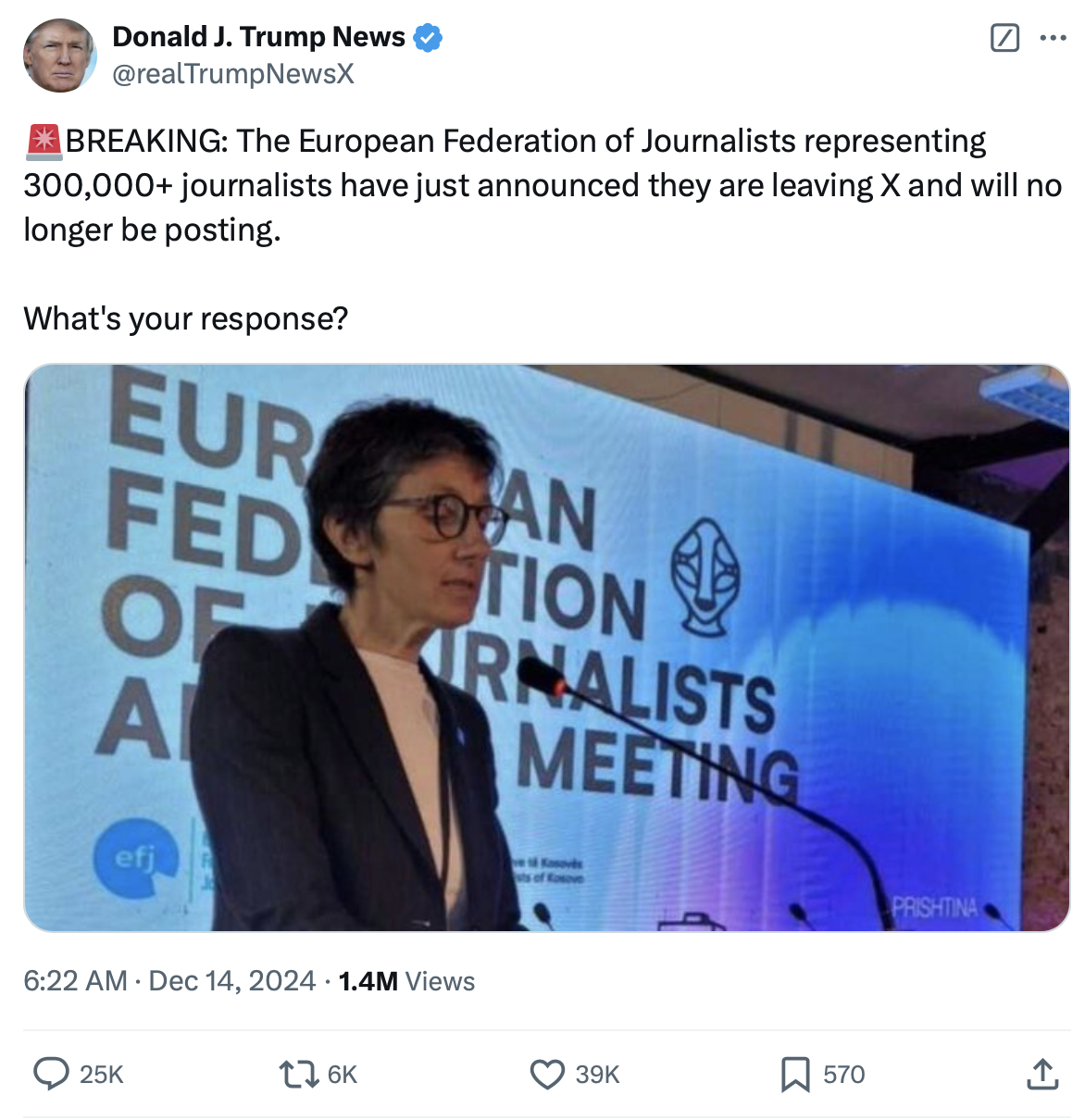Like the post with the heart icon
The height and width of the screenshot is (1120, 1085).
pos(547,1074)
